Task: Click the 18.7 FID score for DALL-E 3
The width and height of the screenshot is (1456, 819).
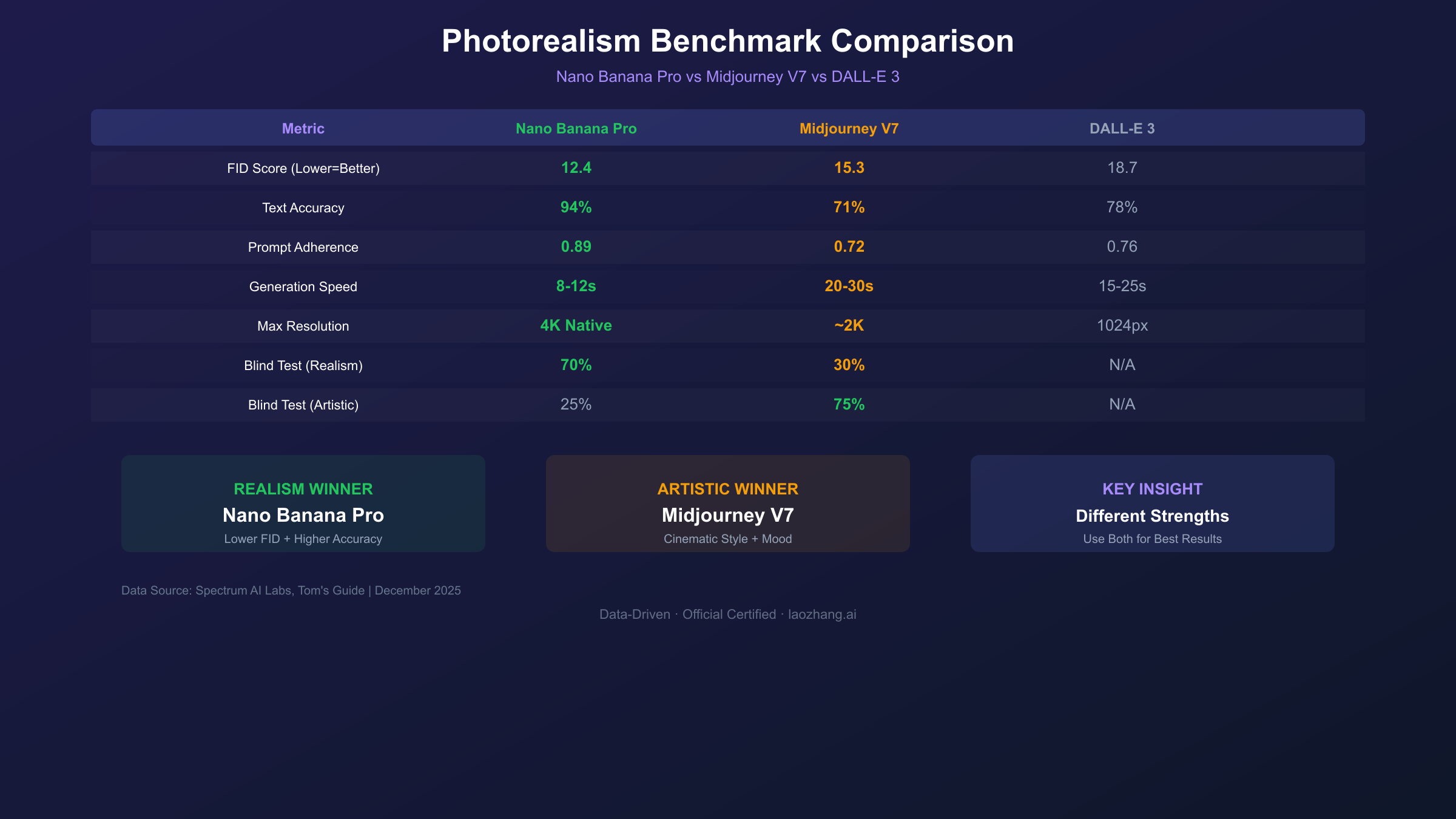Action: (x=1122, y=168)
